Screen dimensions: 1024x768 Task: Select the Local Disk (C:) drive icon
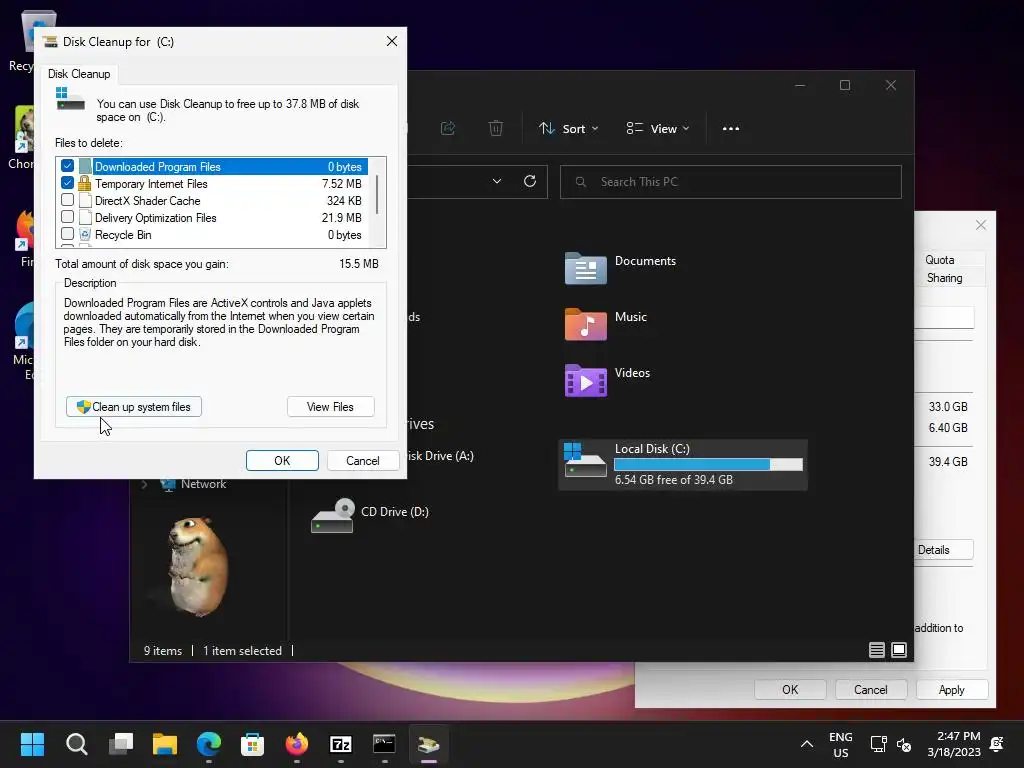[x=585, y=462]
